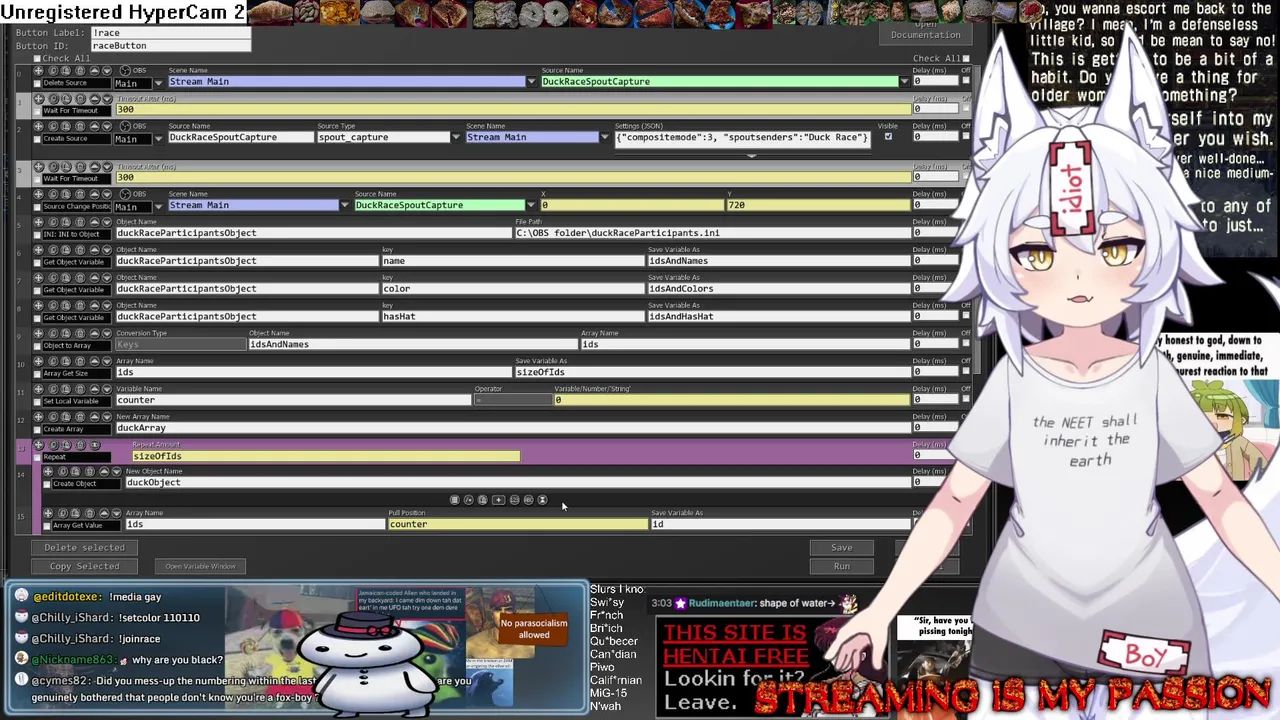Click the move-down arrow in row 1 Wait For Timeout

107,99
